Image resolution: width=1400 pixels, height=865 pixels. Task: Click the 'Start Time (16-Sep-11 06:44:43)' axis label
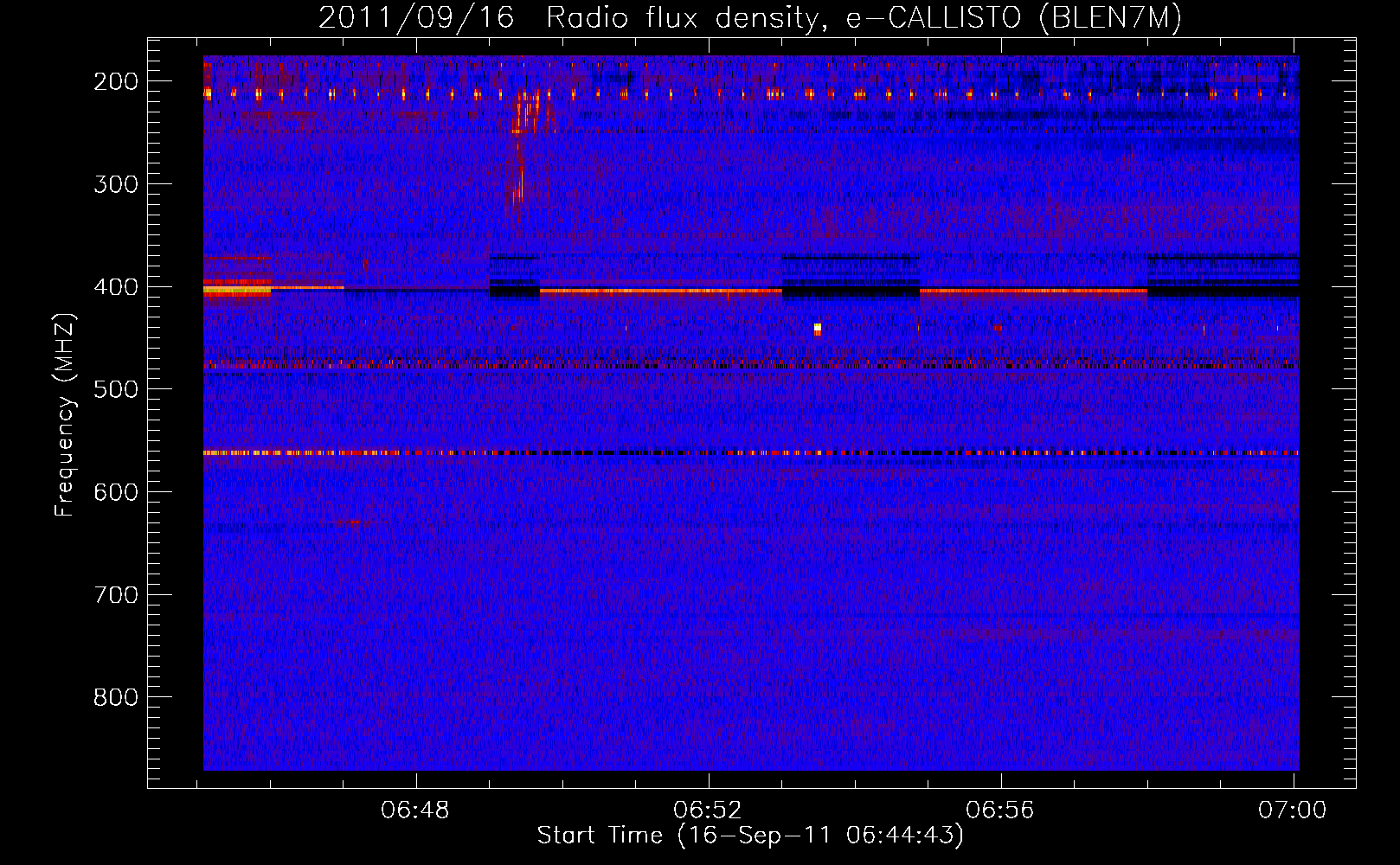click(750, 836)
